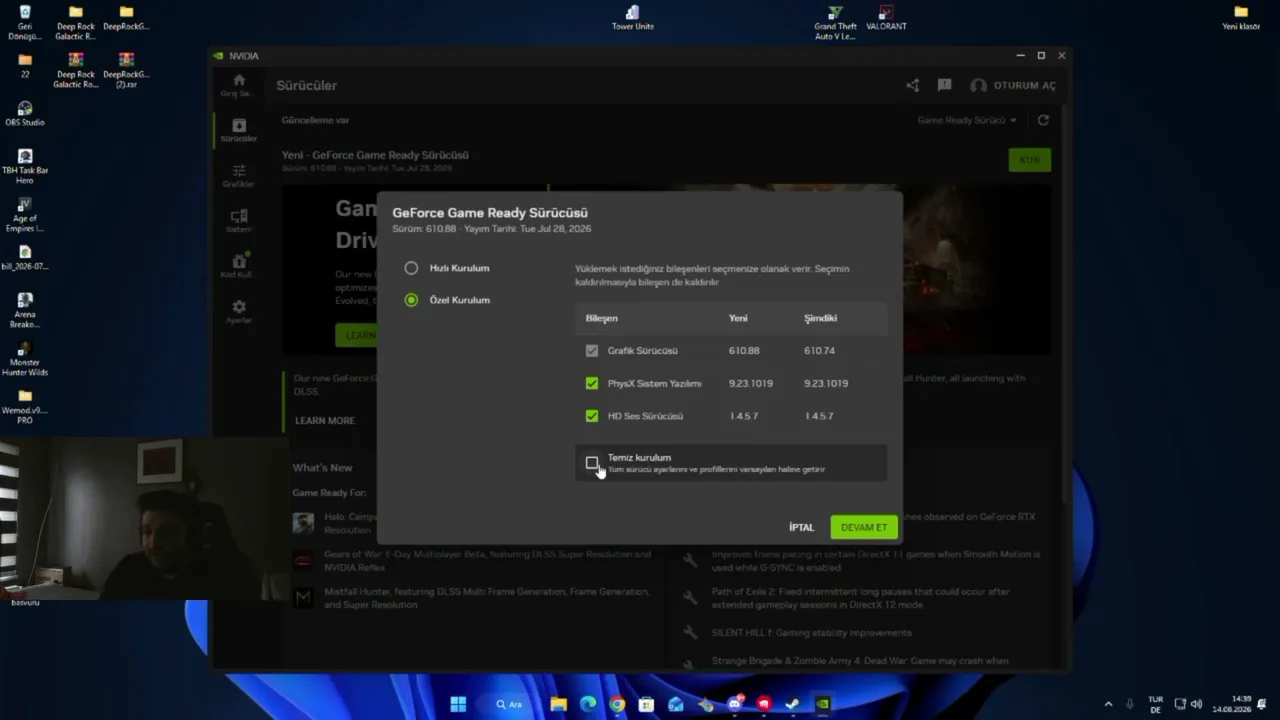
Task: Expand the Game Ready Sürücü dropdown
Action: click(967, 120)
